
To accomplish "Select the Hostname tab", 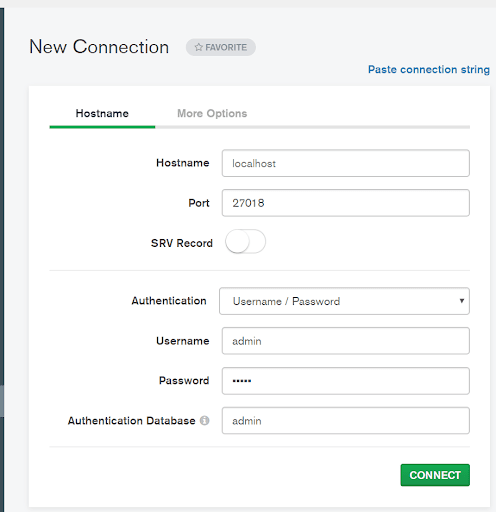I will tap(102, 113).
